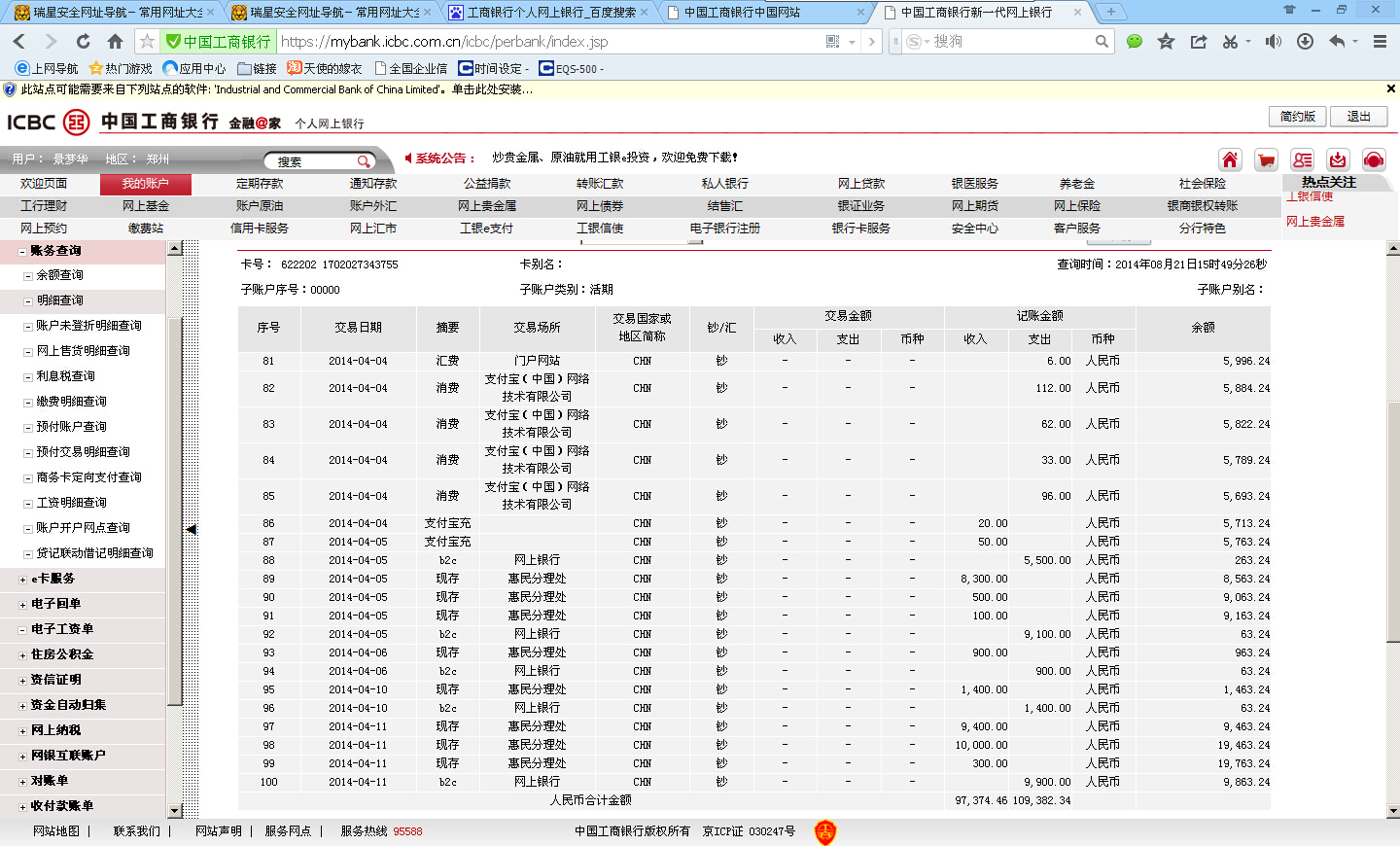Click the browser downloads icon in toolbar
Viewport: 1400px width, 846px height.
(x=1305, y=42)
